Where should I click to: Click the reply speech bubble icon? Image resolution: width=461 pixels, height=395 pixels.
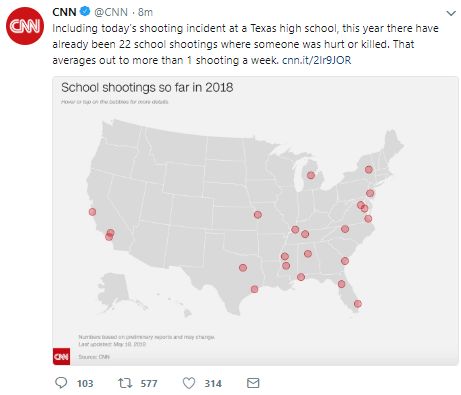click(61, 383)
